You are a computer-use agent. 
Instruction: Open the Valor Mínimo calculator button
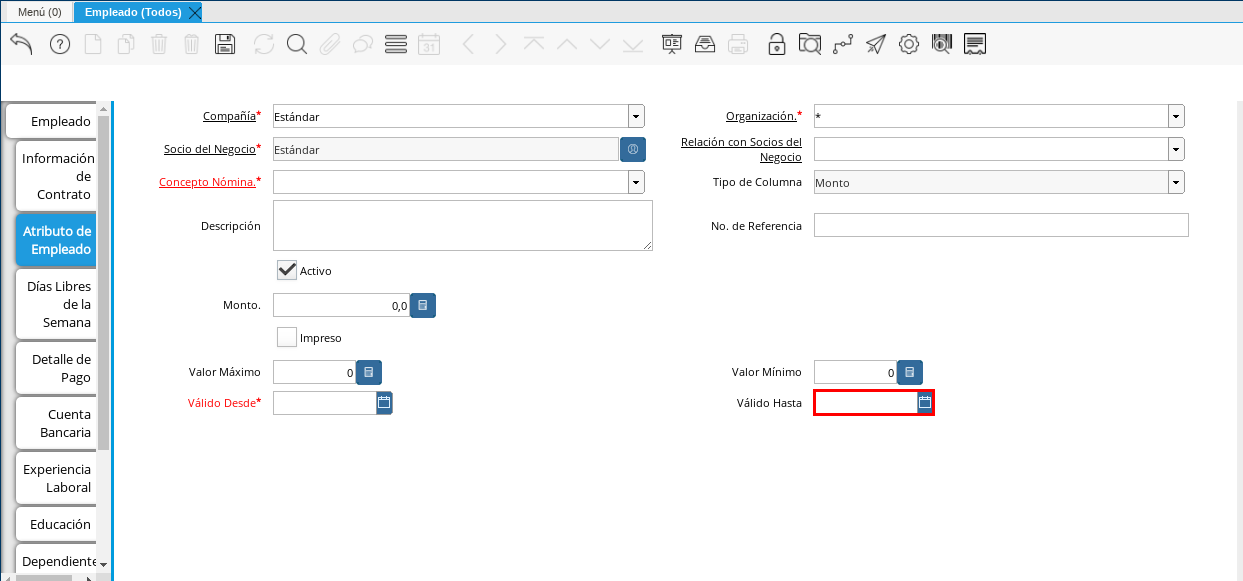[910, 372]
